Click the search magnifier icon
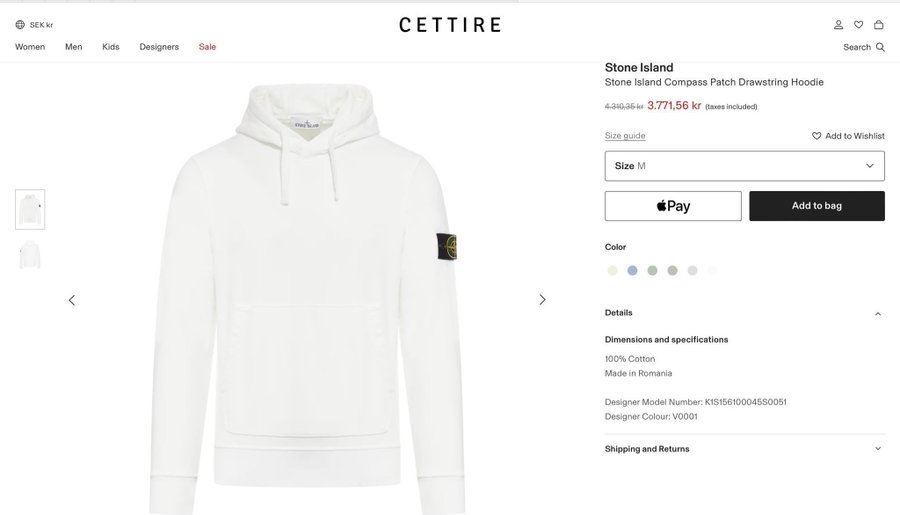The width and height of the screenshot is (900, 515). [x=881, y=47]
